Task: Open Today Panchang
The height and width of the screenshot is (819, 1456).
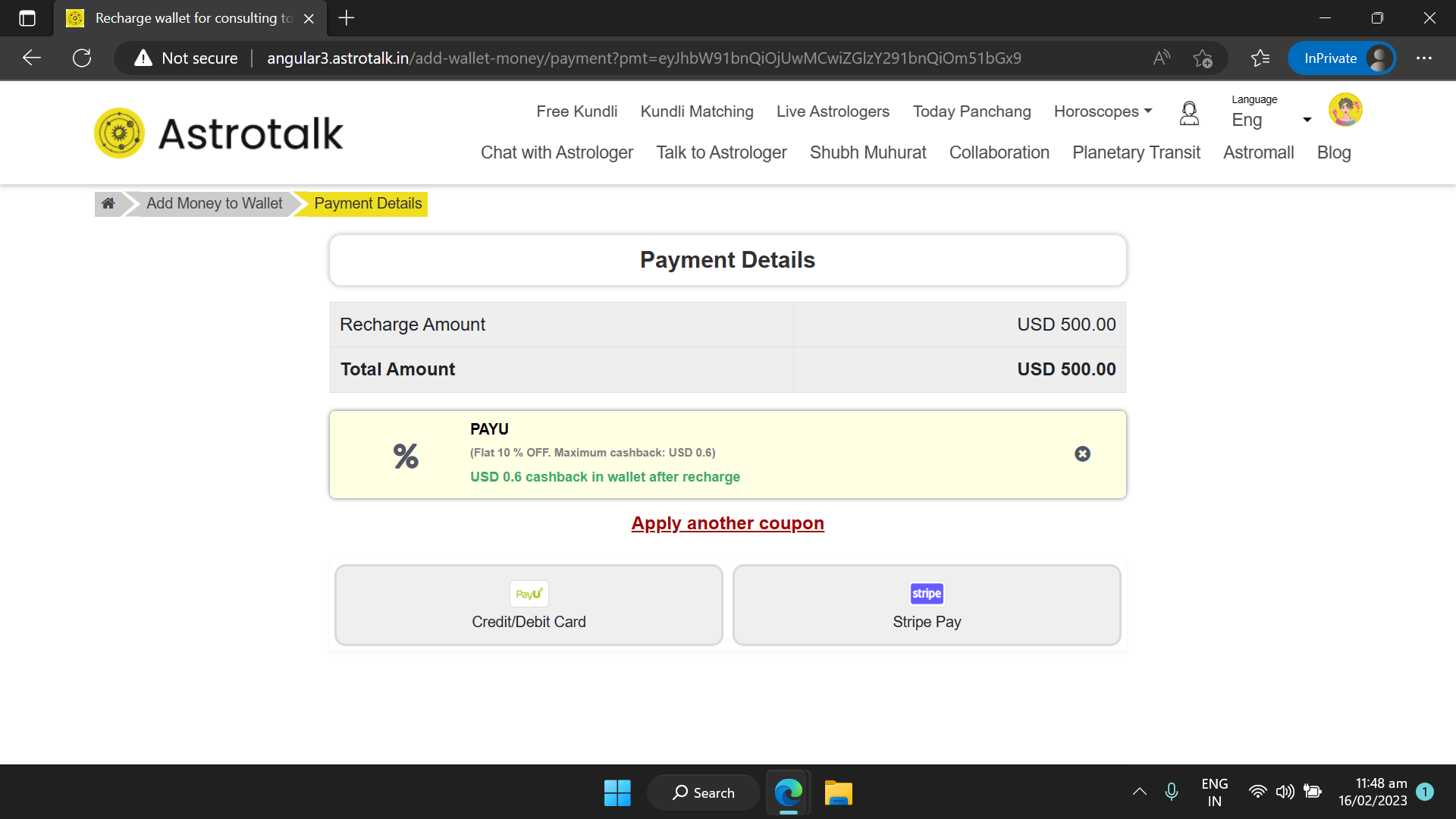Action: 972,111
